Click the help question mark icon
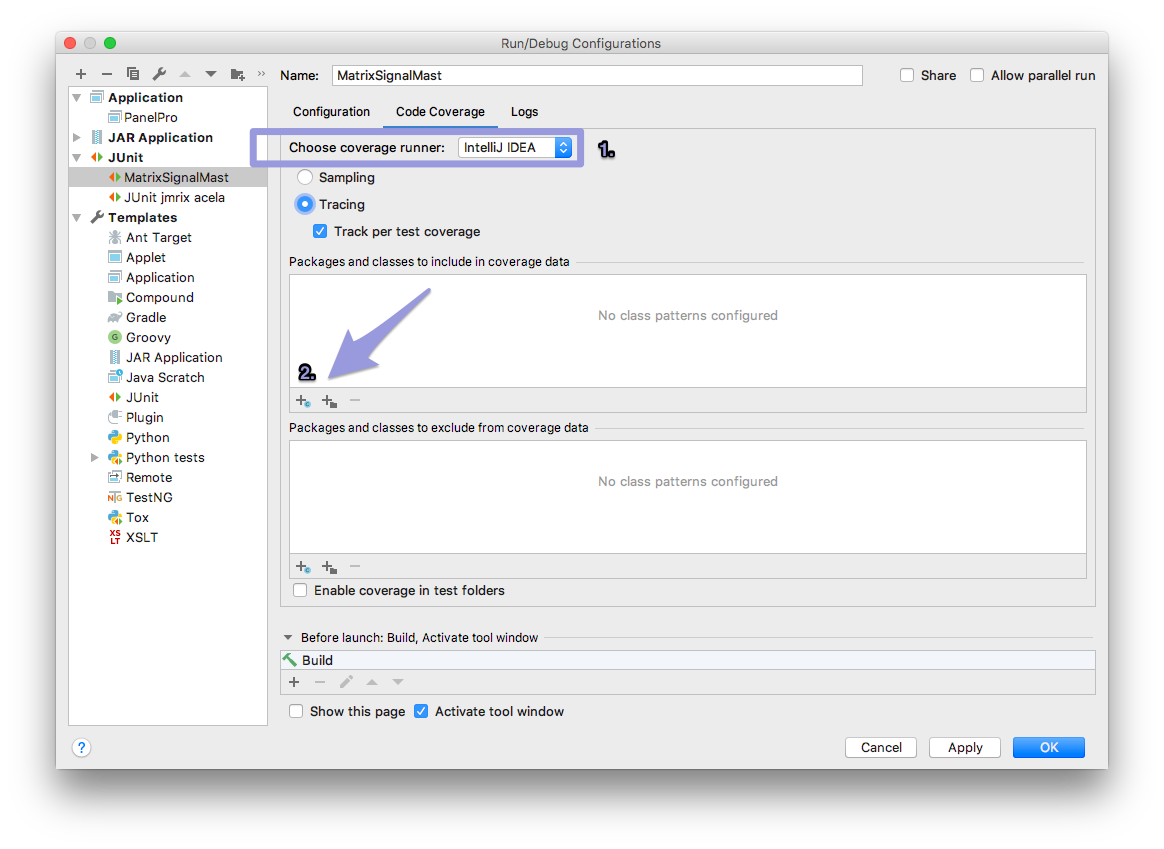Image resolution: width=1164 pixels, height=849 pixels. [82, 747]
